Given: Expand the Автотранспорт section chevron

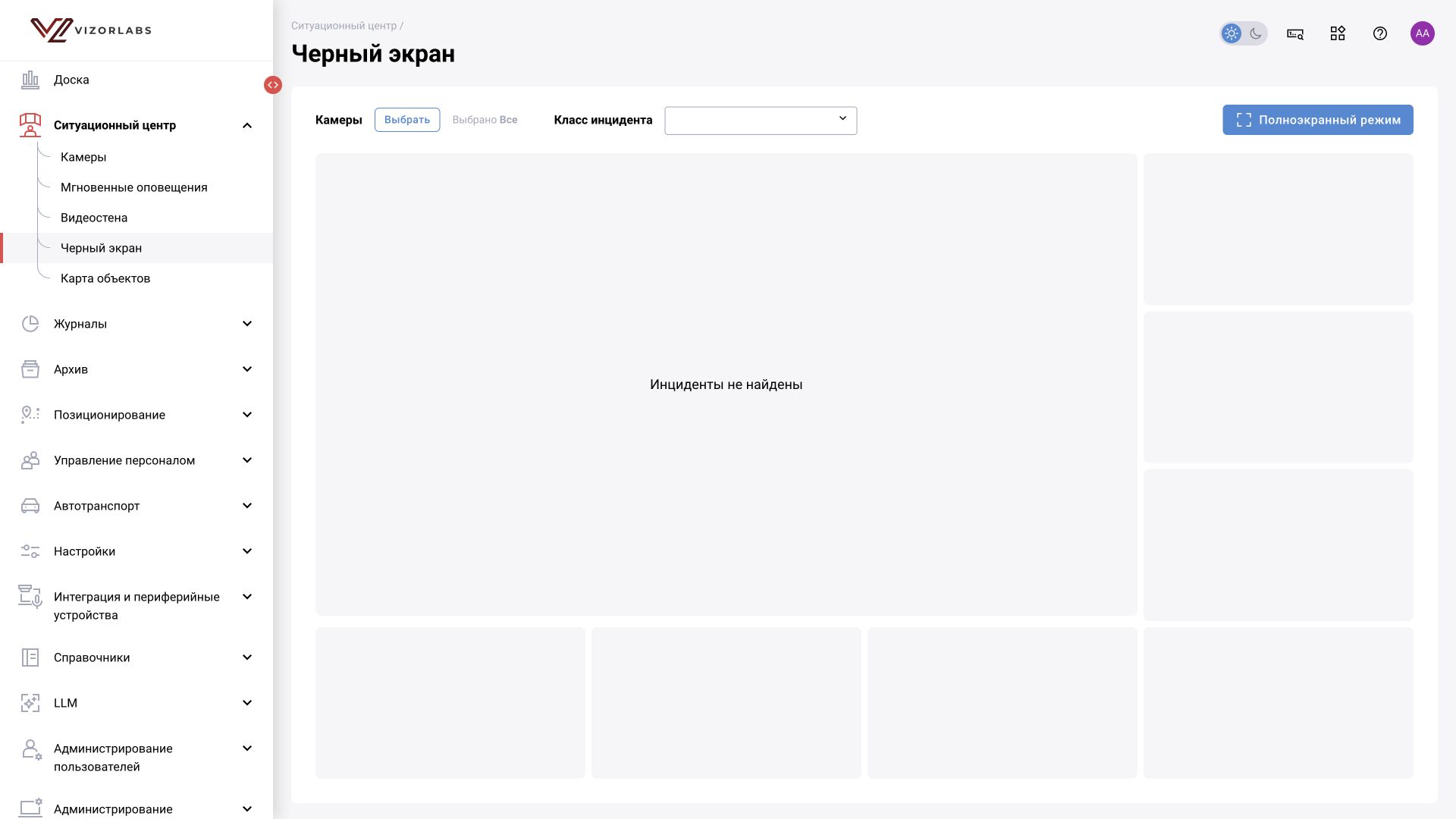Looking at the screenshot, I should 247,506.
